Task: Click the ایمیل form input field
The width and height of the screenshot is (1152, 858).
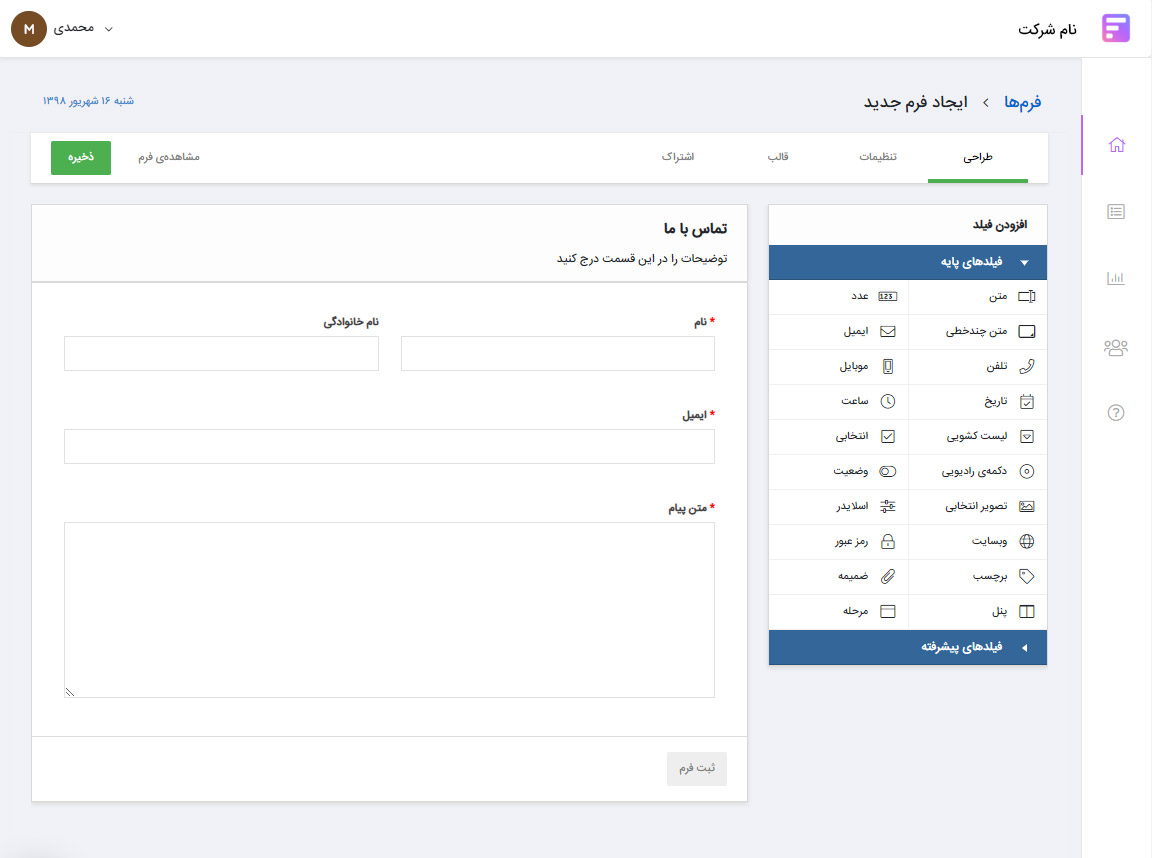Action: [x=389, y=447]
